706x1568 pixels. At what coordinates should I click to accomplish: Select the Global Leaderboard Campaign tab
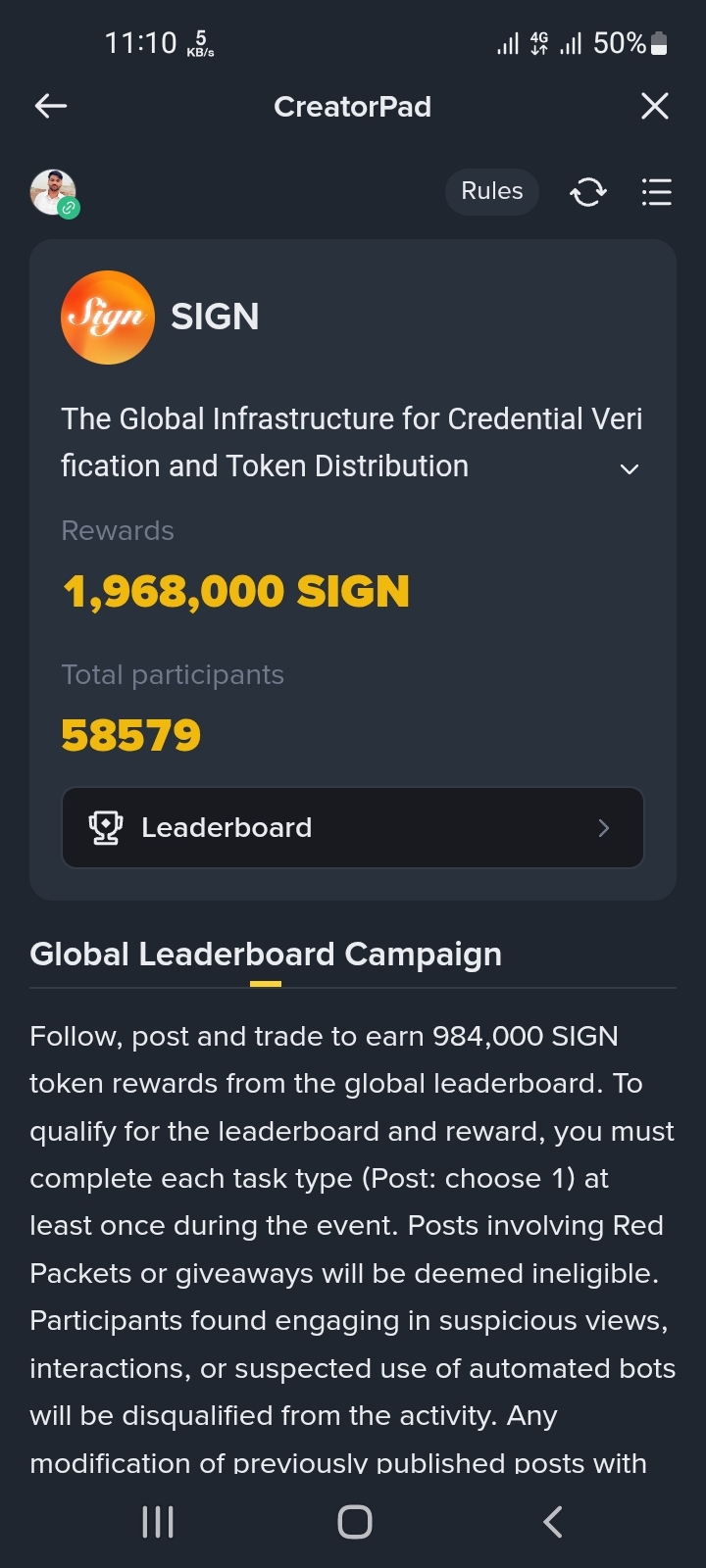(266, 955)
